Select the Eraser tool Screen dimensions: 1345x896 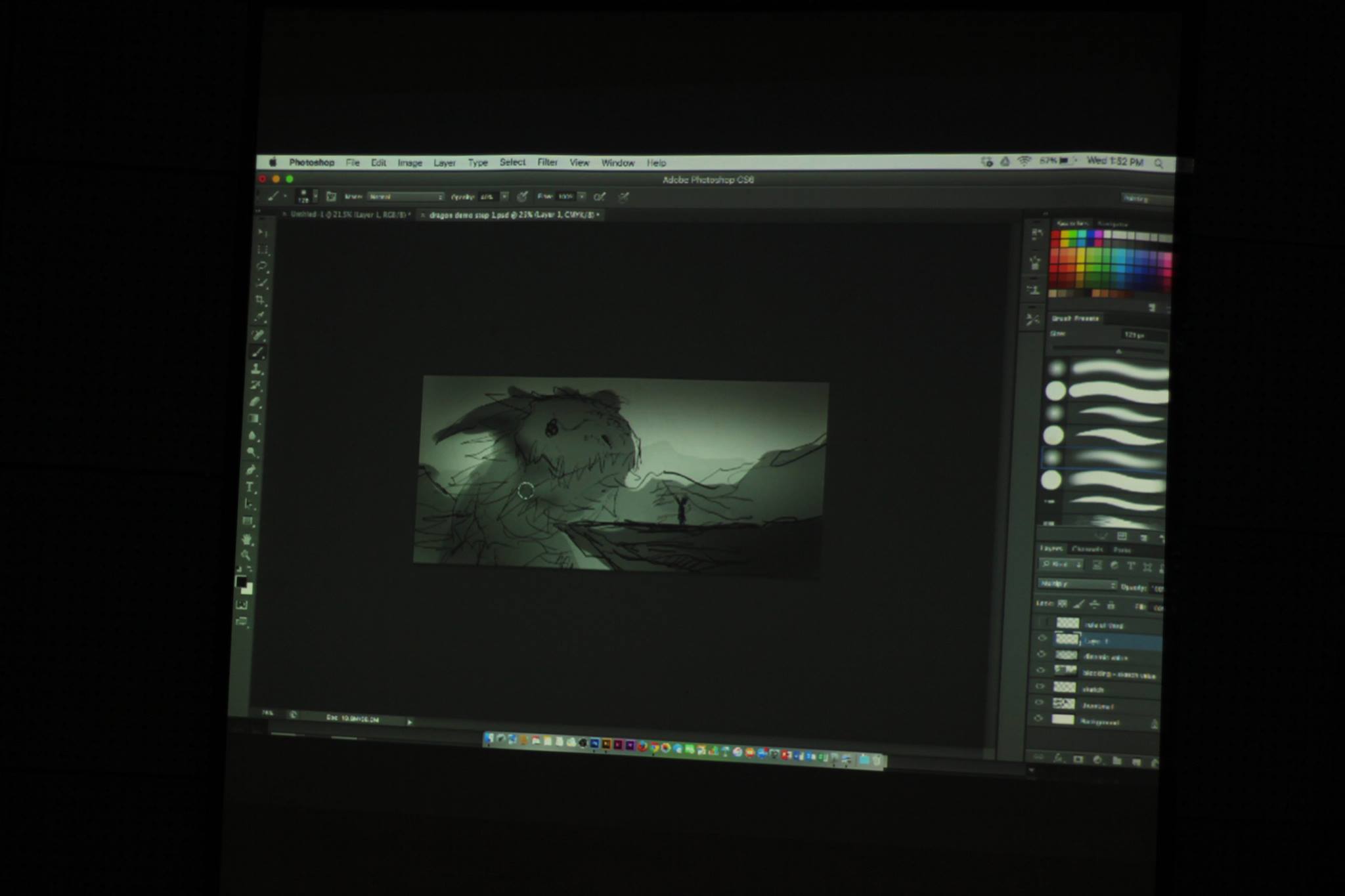click(255, 402)
